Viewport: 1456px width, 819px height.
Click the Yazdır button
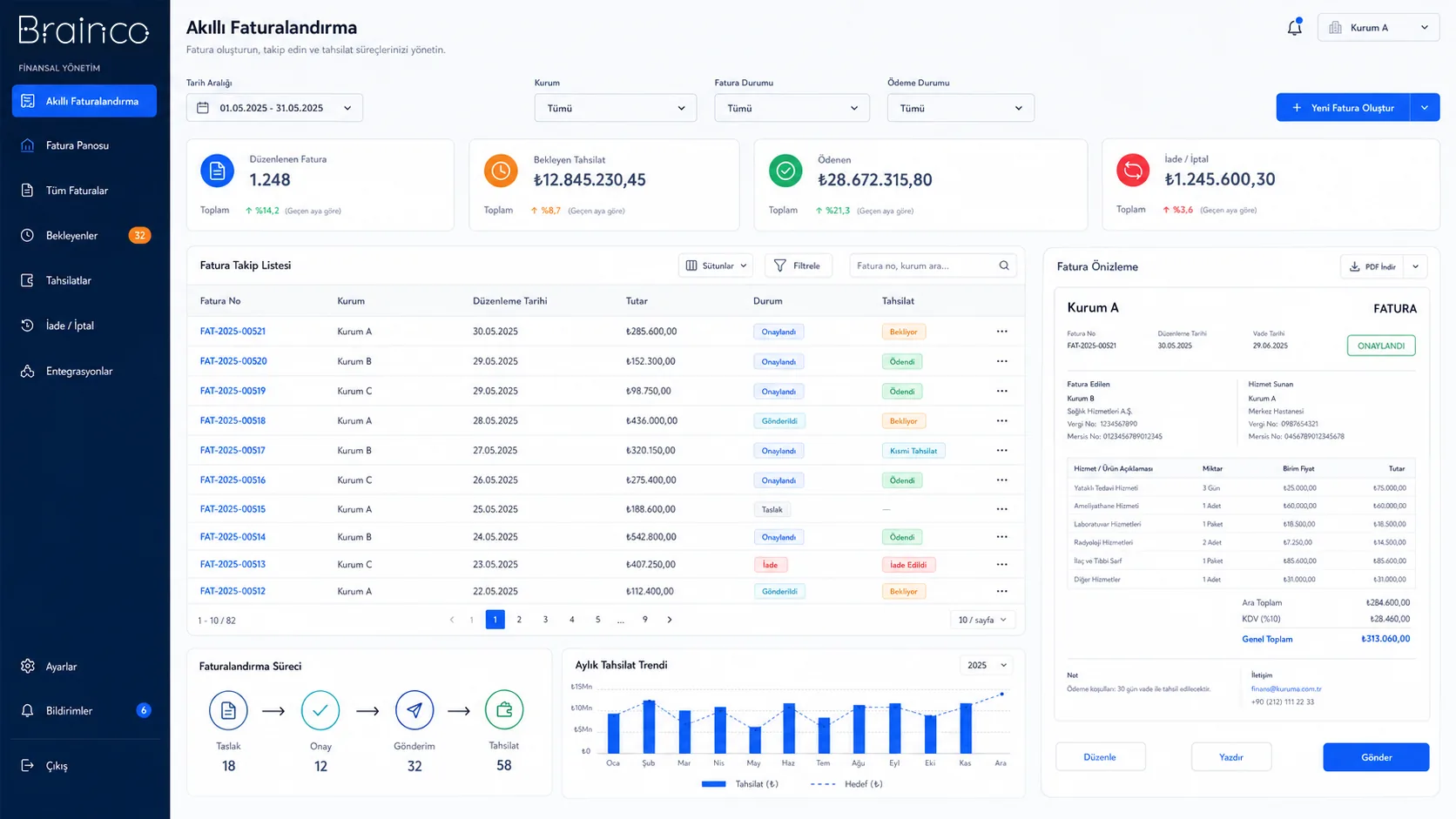[x=1231, y=757]
